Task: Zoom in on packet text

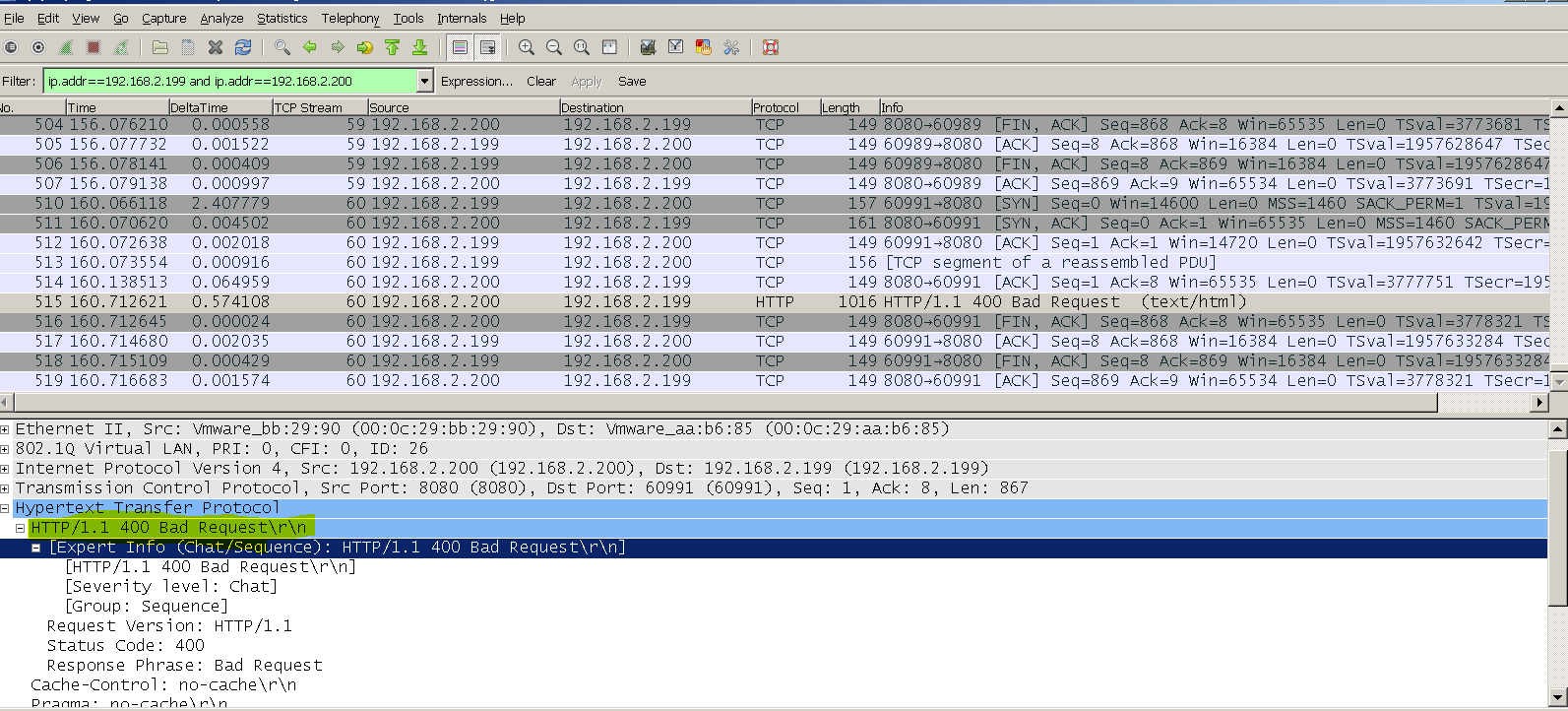Action: 527,47
